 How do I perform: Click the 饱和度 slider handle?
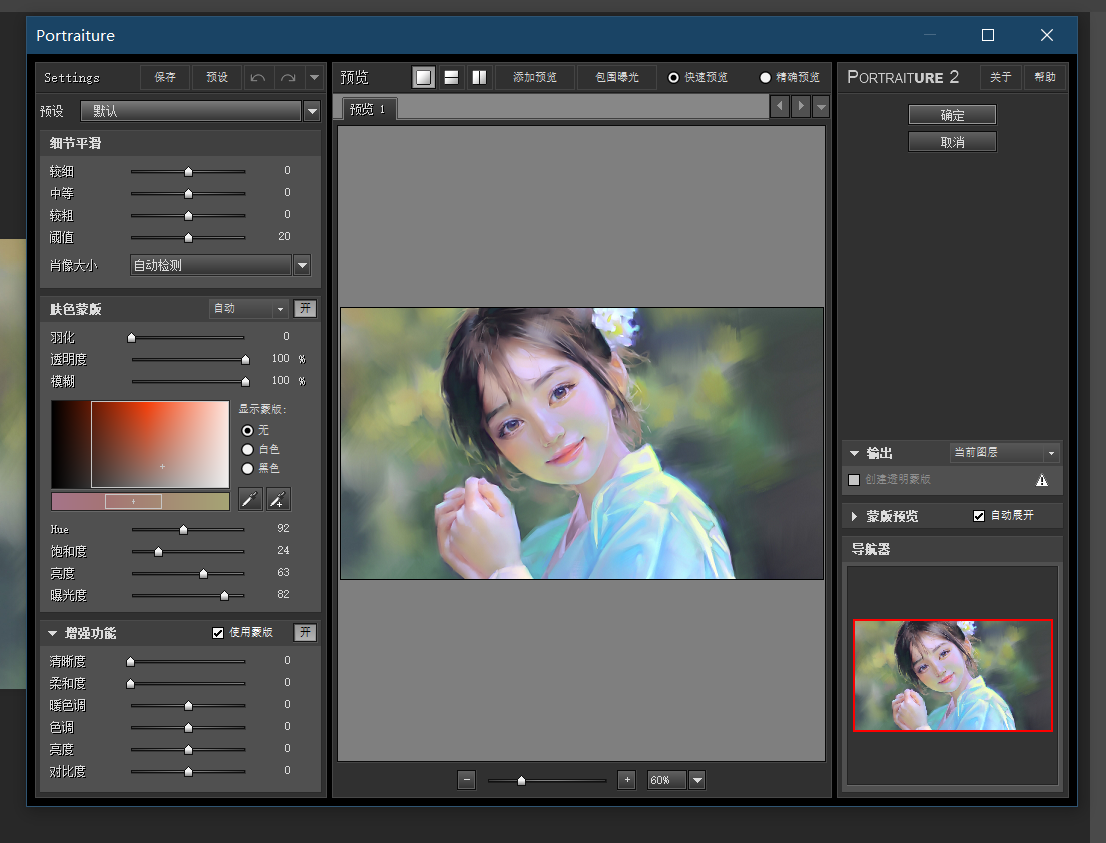[158, 552]
